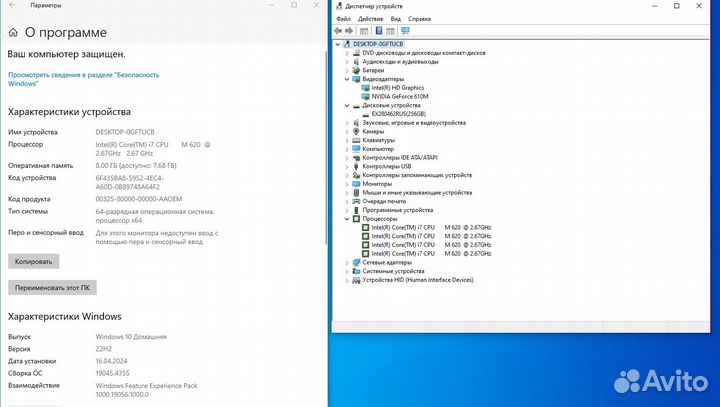The image size is (720, 407).
Task: Click the Аудиовходы и аудиовыходы speaker icon
Action: pyautogui.click(x=356, y=62)
